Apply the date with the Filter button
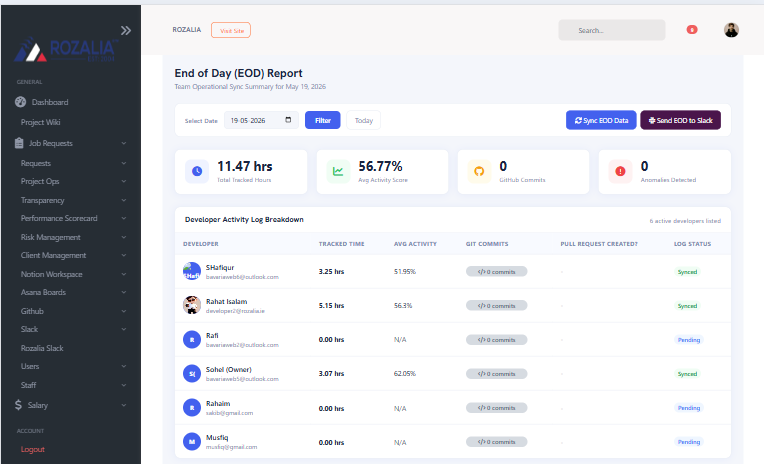Screen dimensions: 764x464 [323, 120]
